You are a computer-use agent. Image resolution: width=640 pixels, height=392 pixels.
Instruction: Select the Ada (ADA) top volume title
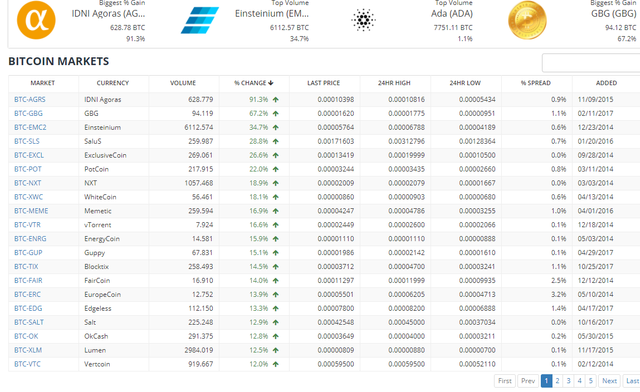click(x=452, y=13)
